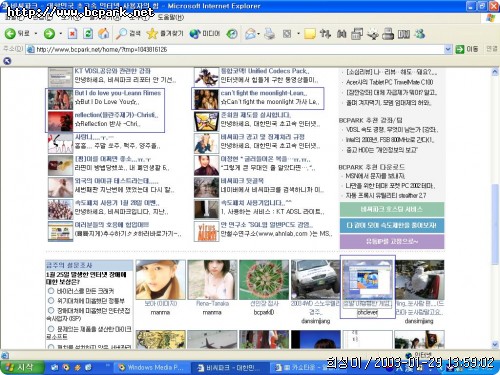The image size is (500, 375).
Task: Click the first quick launch icon near Start
Action: point(55,367)
